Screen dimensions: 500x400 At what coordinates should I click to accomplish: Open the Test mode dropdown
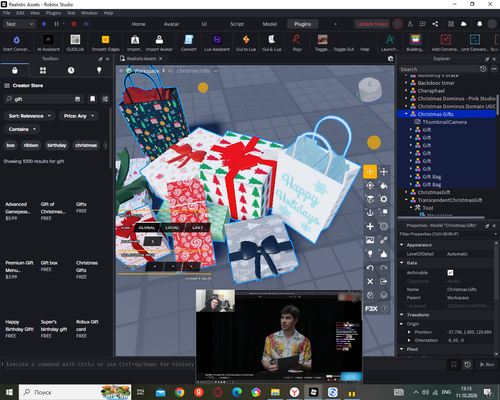click(19, 24)
